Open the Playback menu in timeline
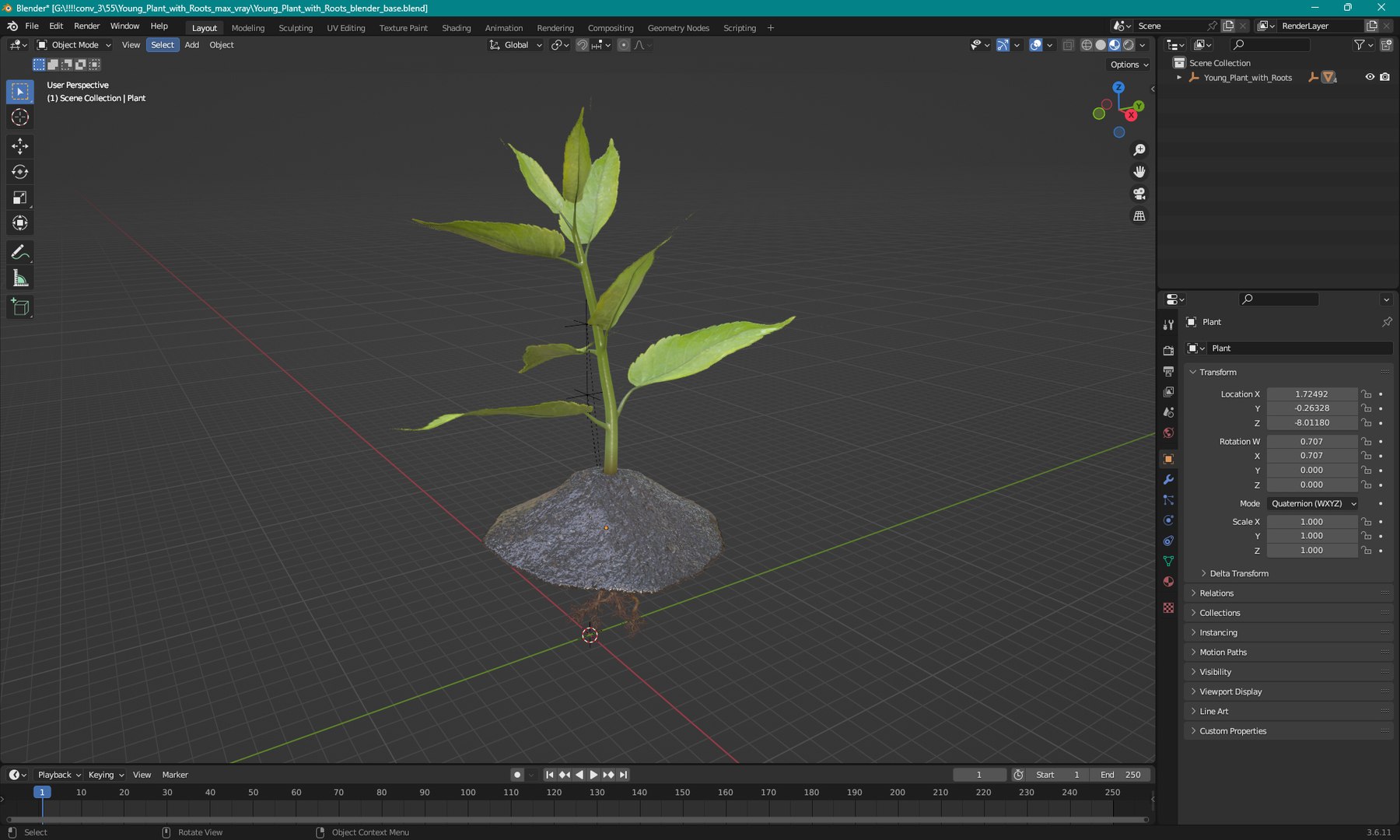Image resolution: width=1400 pixels, height=840 pixels. pyautogui.click(x=59, y=775)
